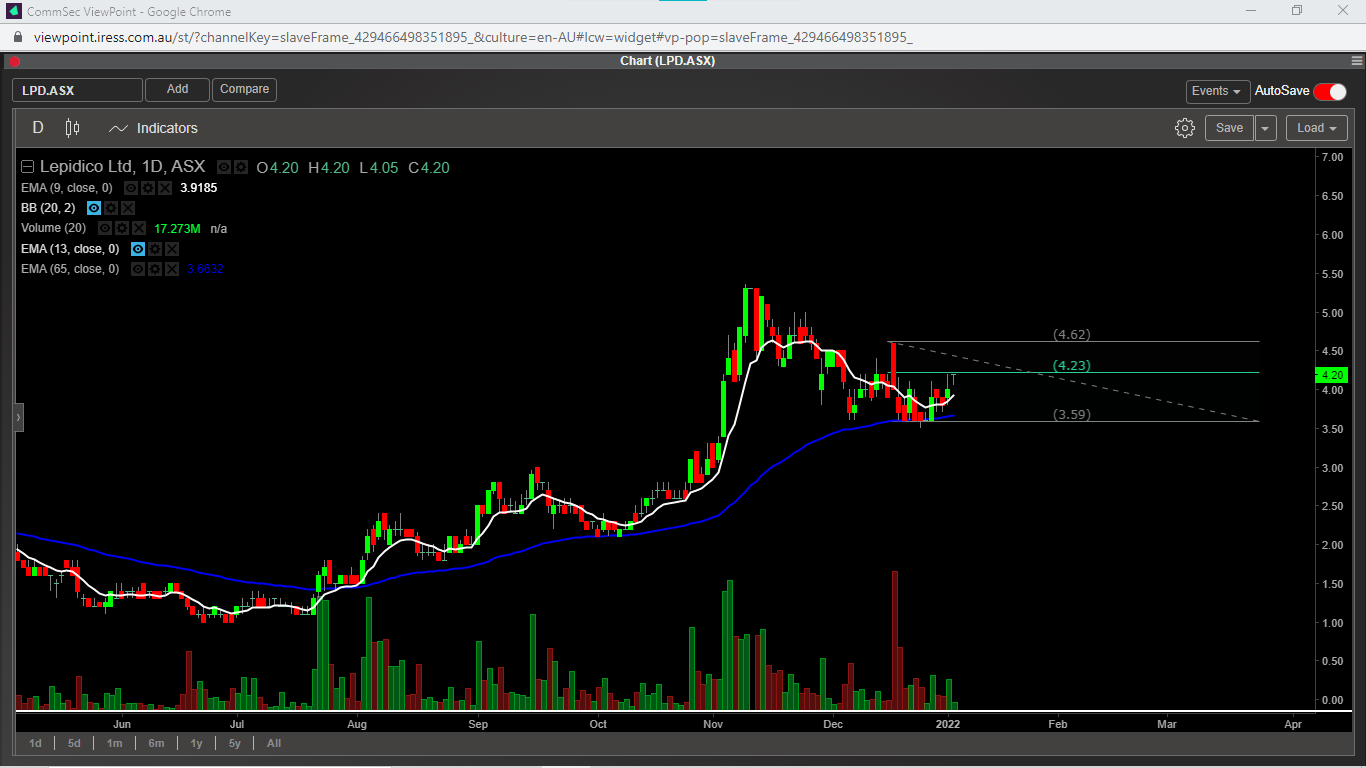This screenshot has height=768, width=1366.
Task: Click the wavy line Indicators icon
Action: pyautogui.click(x=118, y=128)
